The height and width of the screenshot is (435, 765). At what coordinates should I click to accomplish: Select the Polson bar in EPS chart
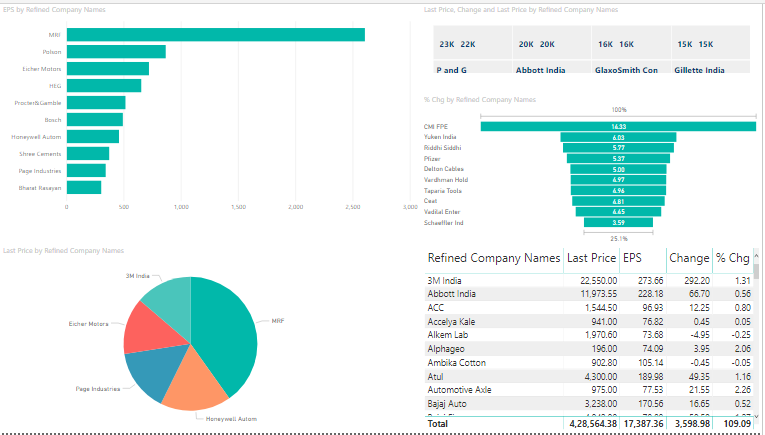coord(116,52)
